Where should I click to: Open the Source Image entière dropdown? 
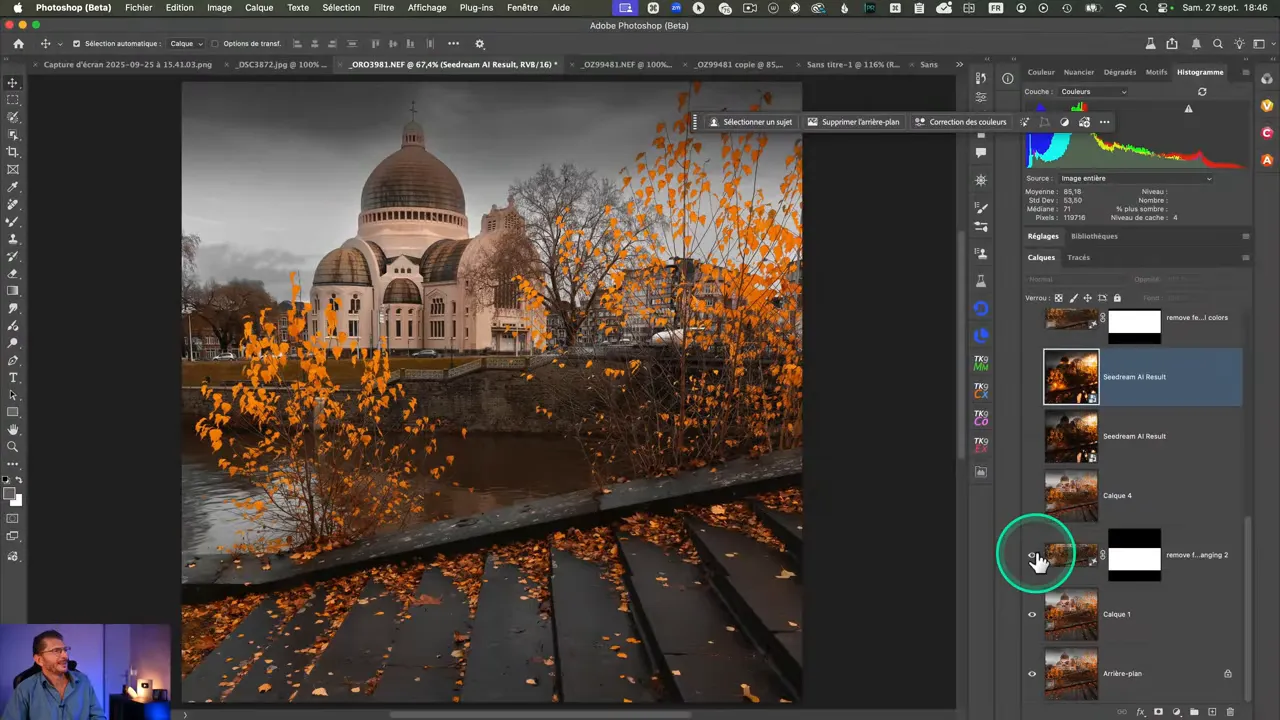[x=1135, y=178]
